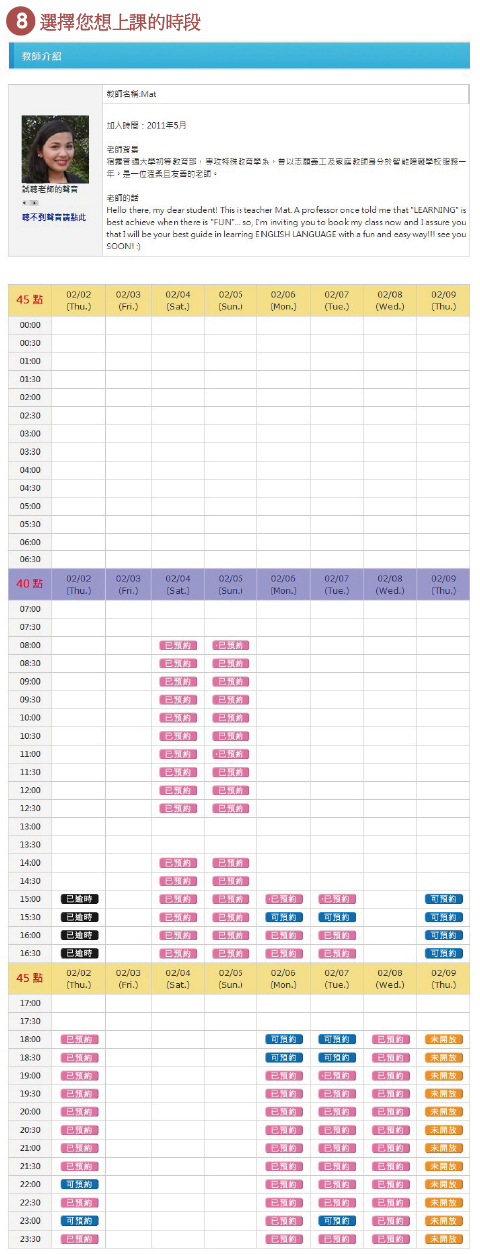Reserve the 15:30 slot on 02/07 Tuesday
The width and height of the screenshot is (480, 1254).
click(x=337, y=917)
